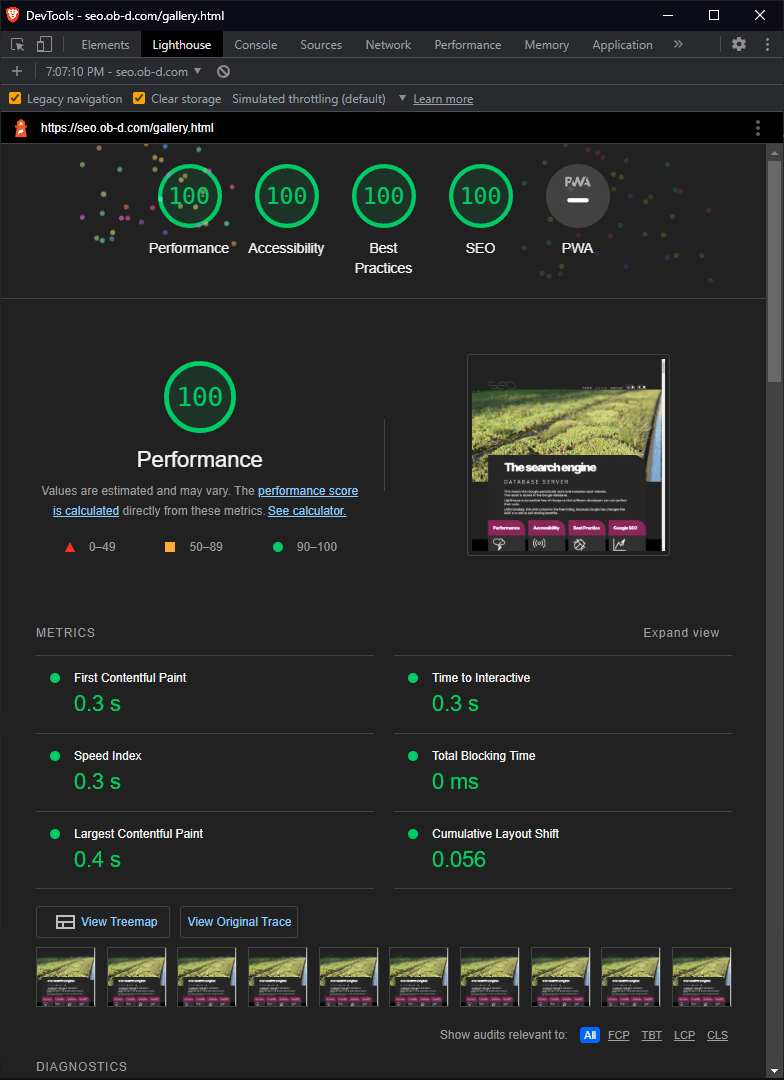
Task: Switch to the Network tab
Action: tap(389, 45)
